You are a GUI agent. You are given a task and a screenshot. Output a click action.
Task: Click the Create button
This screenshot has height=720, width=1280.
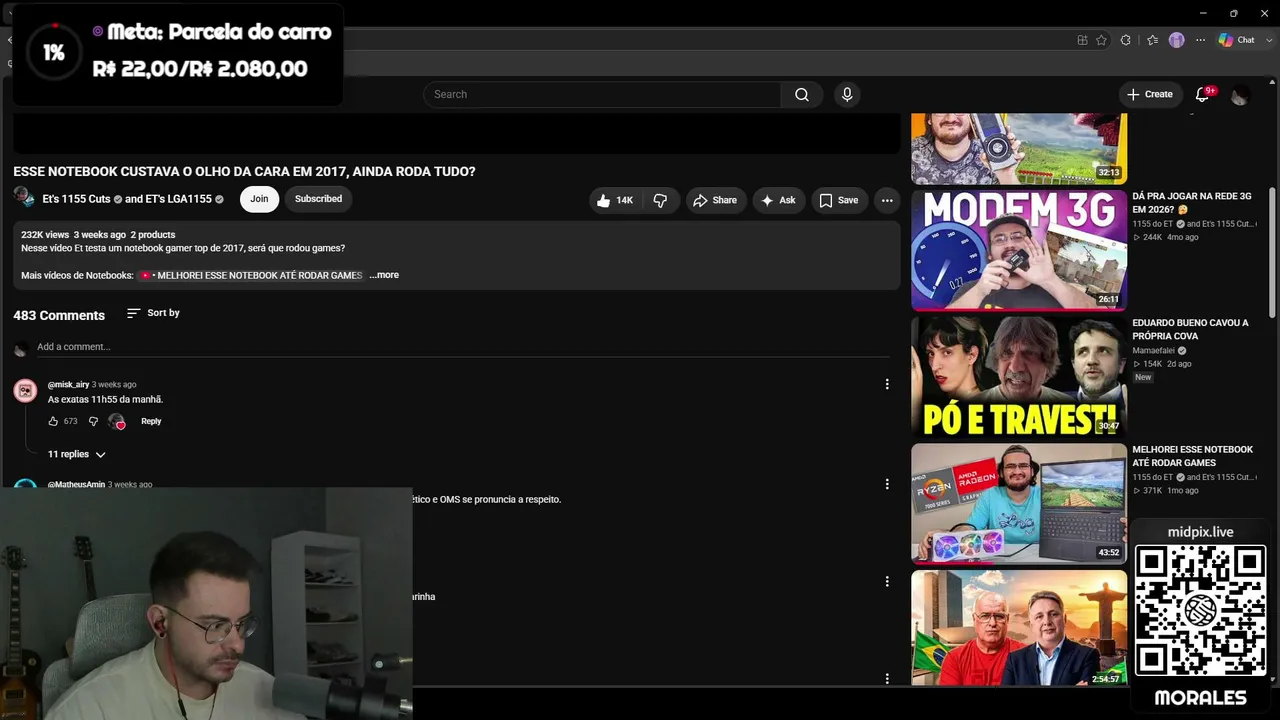click(1149, 94)
